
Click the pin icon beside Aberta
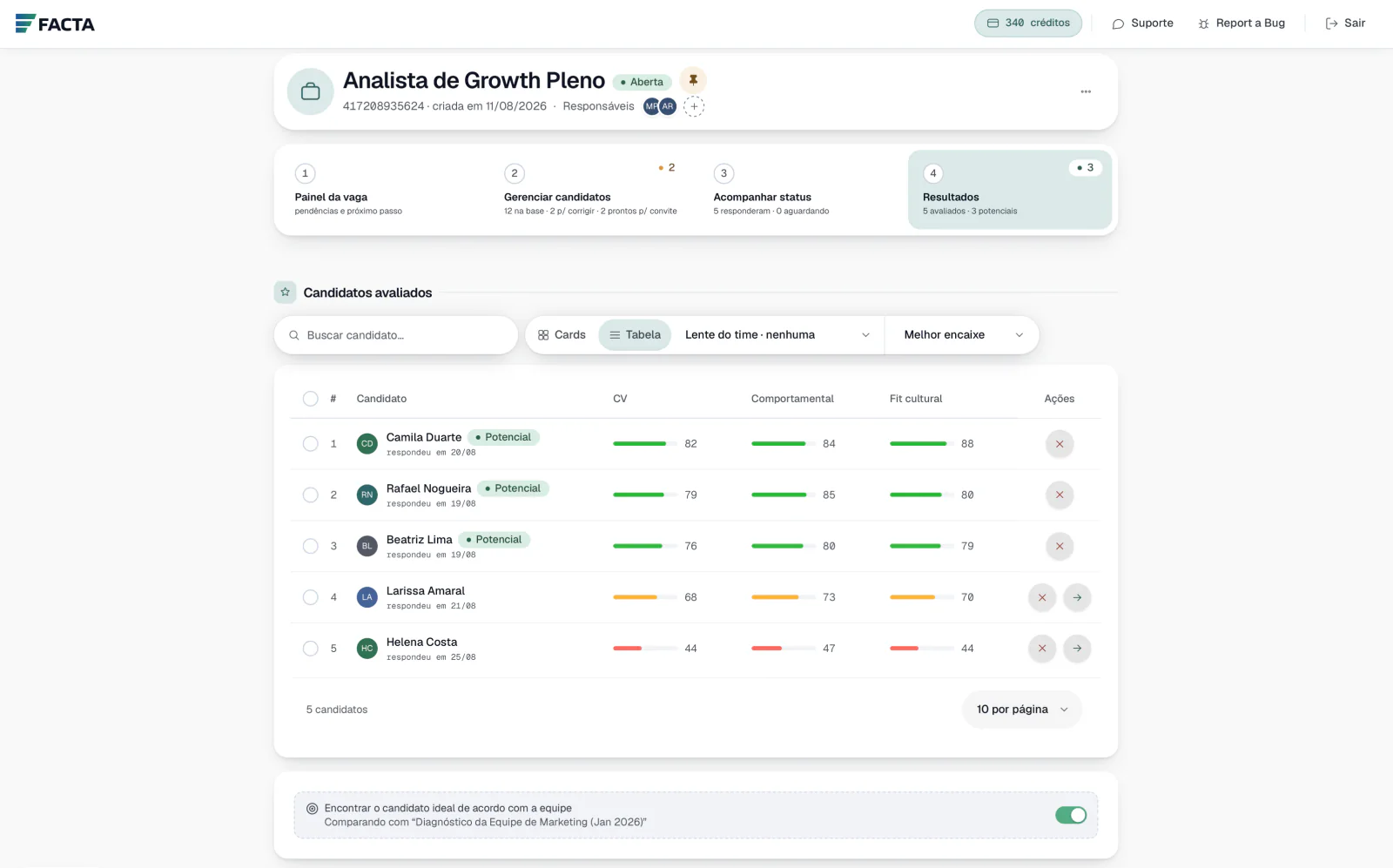pos(693,80)
